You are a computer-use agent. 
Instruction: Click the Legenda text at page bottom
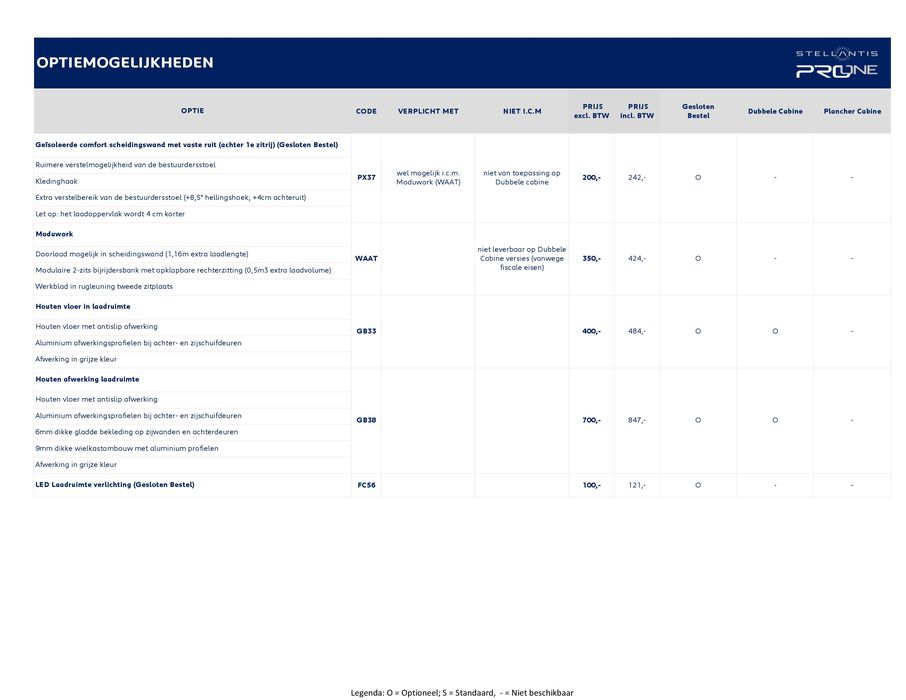(x=461, y=692)
